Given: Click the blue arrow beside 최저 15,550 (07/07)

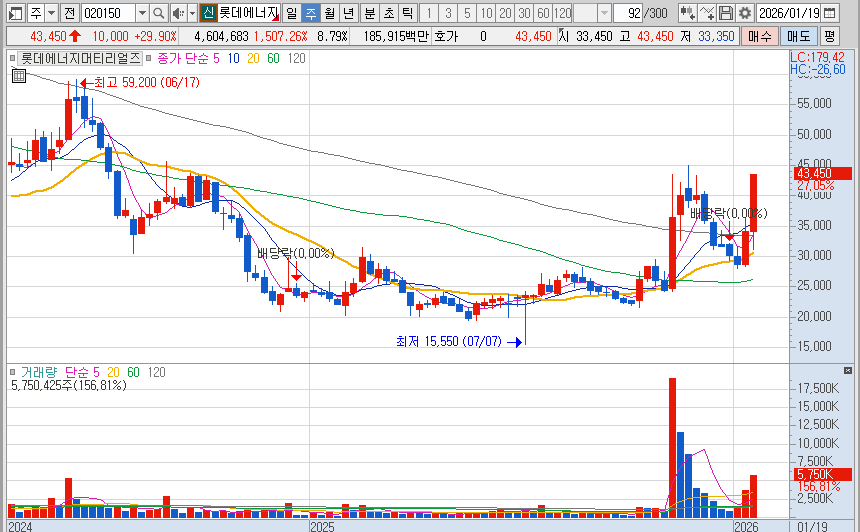Looking at the screenshot, I should (x=514, y=342).
